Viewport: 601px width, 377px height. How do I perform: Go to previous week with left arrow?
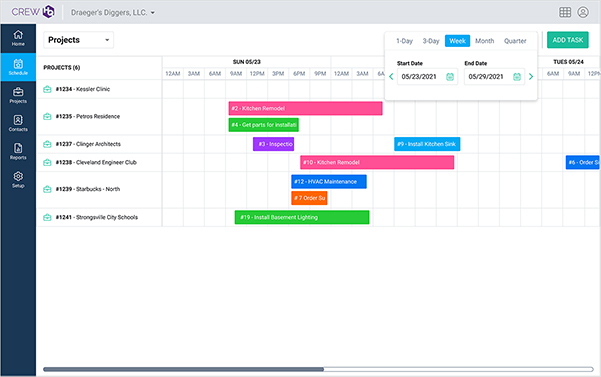(x=391, y=77)
